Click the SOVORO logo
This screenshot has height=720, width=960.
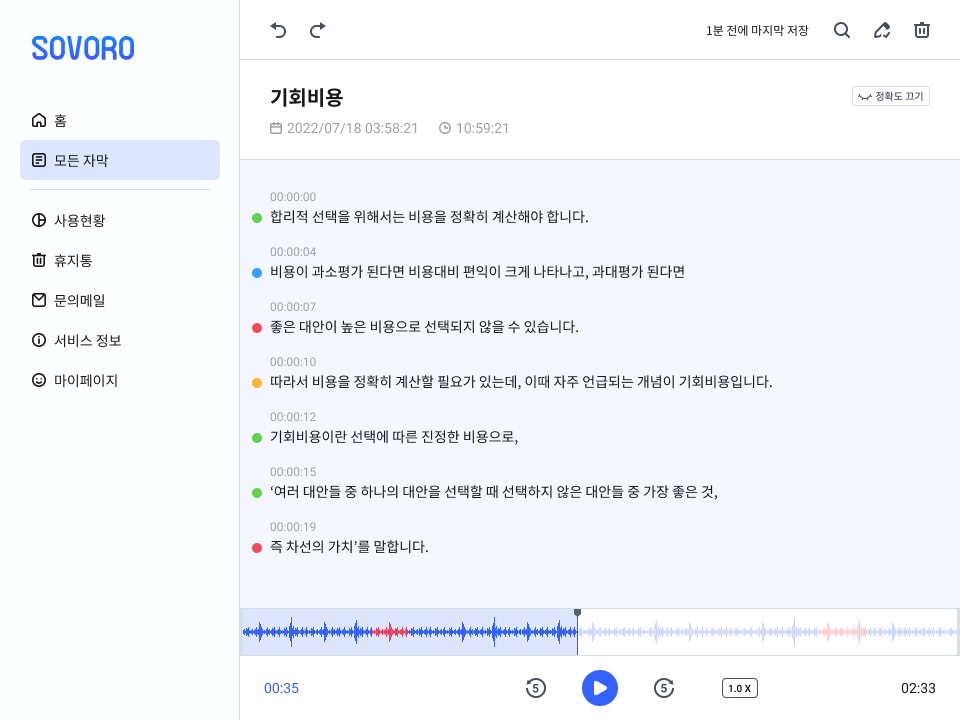[x=83, y=48]
